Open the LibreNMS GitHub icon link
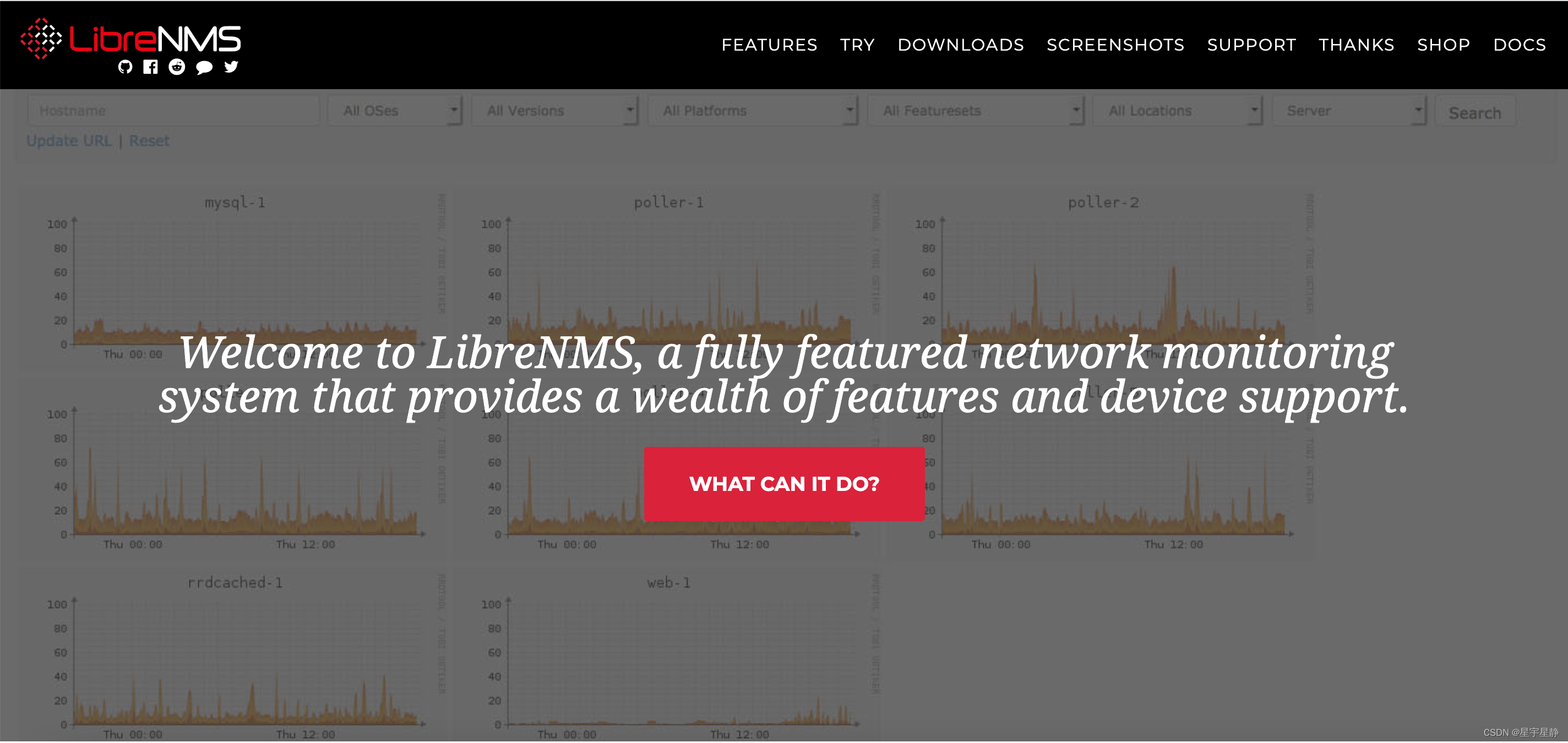 click(x=126, y=67)
